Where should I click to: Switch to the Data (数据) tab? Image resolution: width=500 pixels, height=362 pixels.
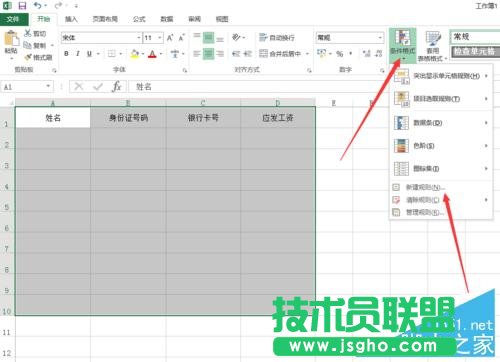[167, 19]
